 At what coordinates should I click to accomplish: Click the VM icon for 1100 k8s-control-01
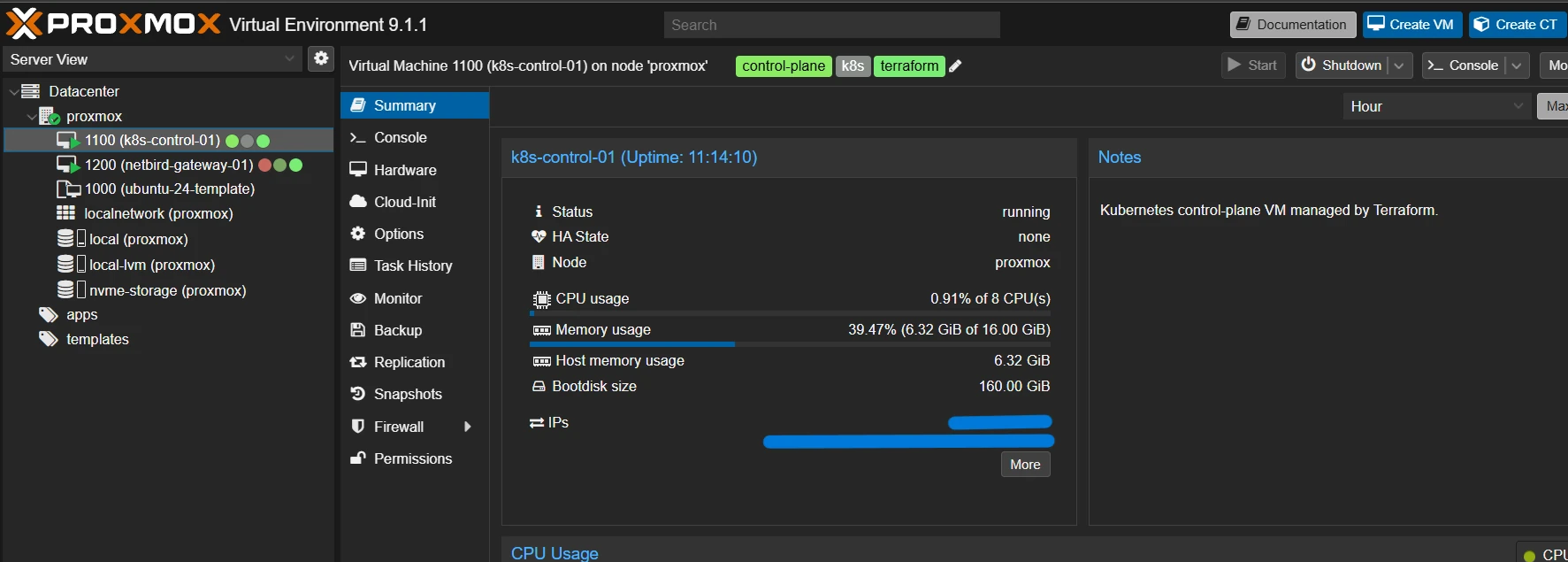pyautogui.click(x=68, y=141)
